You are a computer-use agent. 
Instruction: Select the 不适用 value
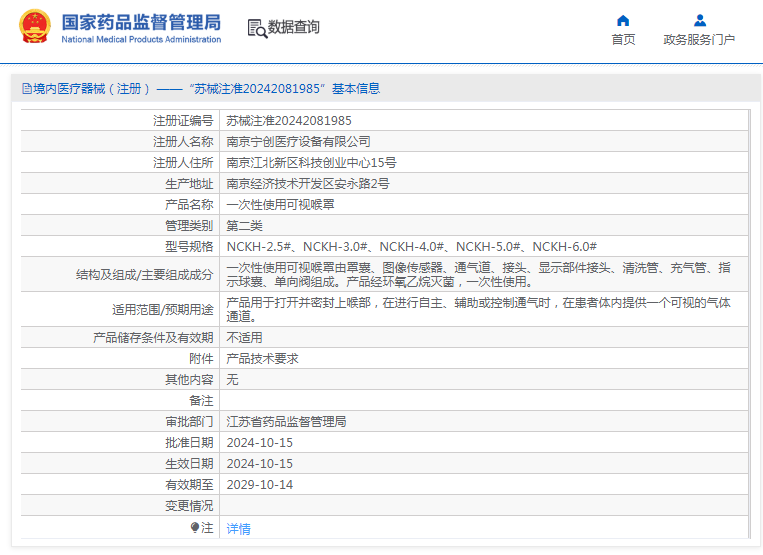(244, 338)
